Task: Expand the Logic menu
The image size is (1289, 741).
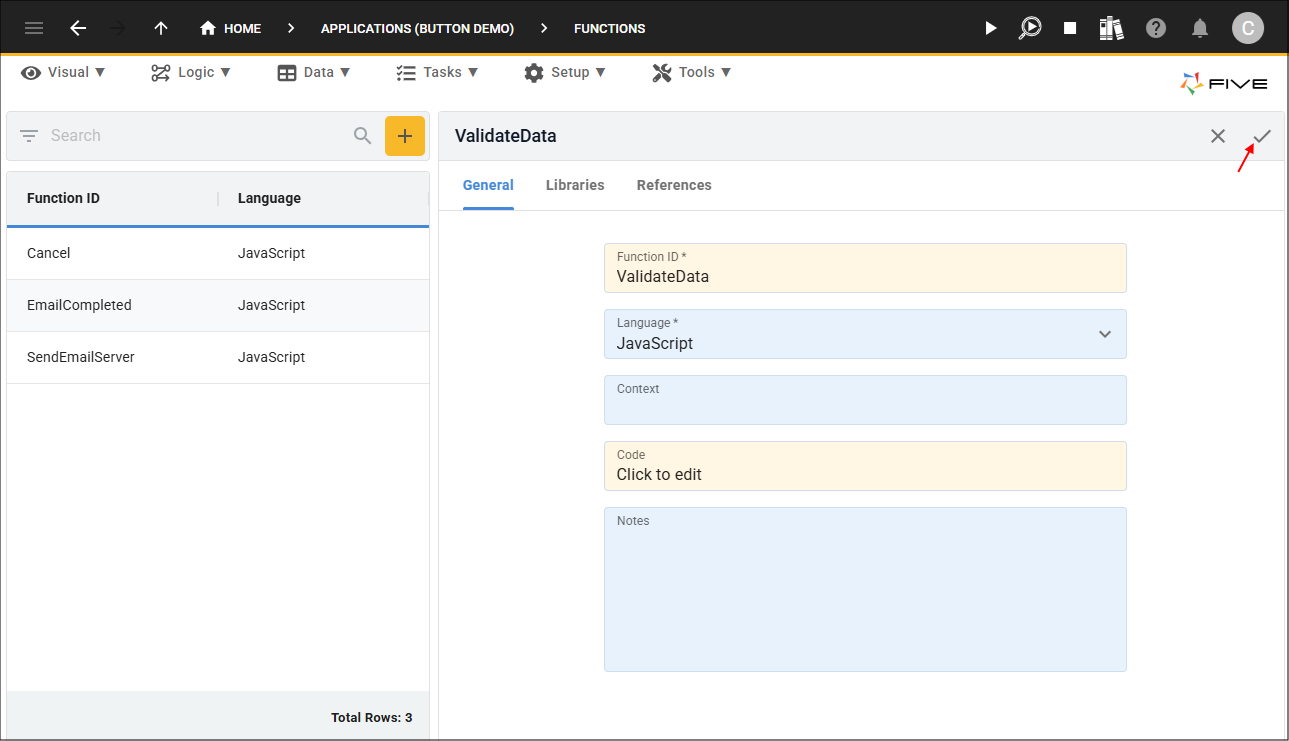Action: point(191,72)
